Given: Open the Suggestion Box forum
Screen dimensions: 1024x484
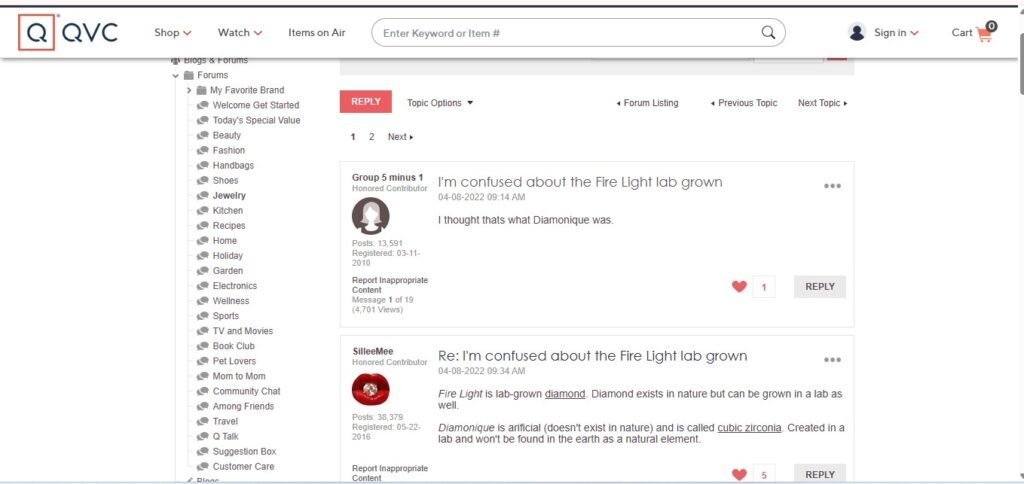Looking at the screenshot, I should coord(244,451).
